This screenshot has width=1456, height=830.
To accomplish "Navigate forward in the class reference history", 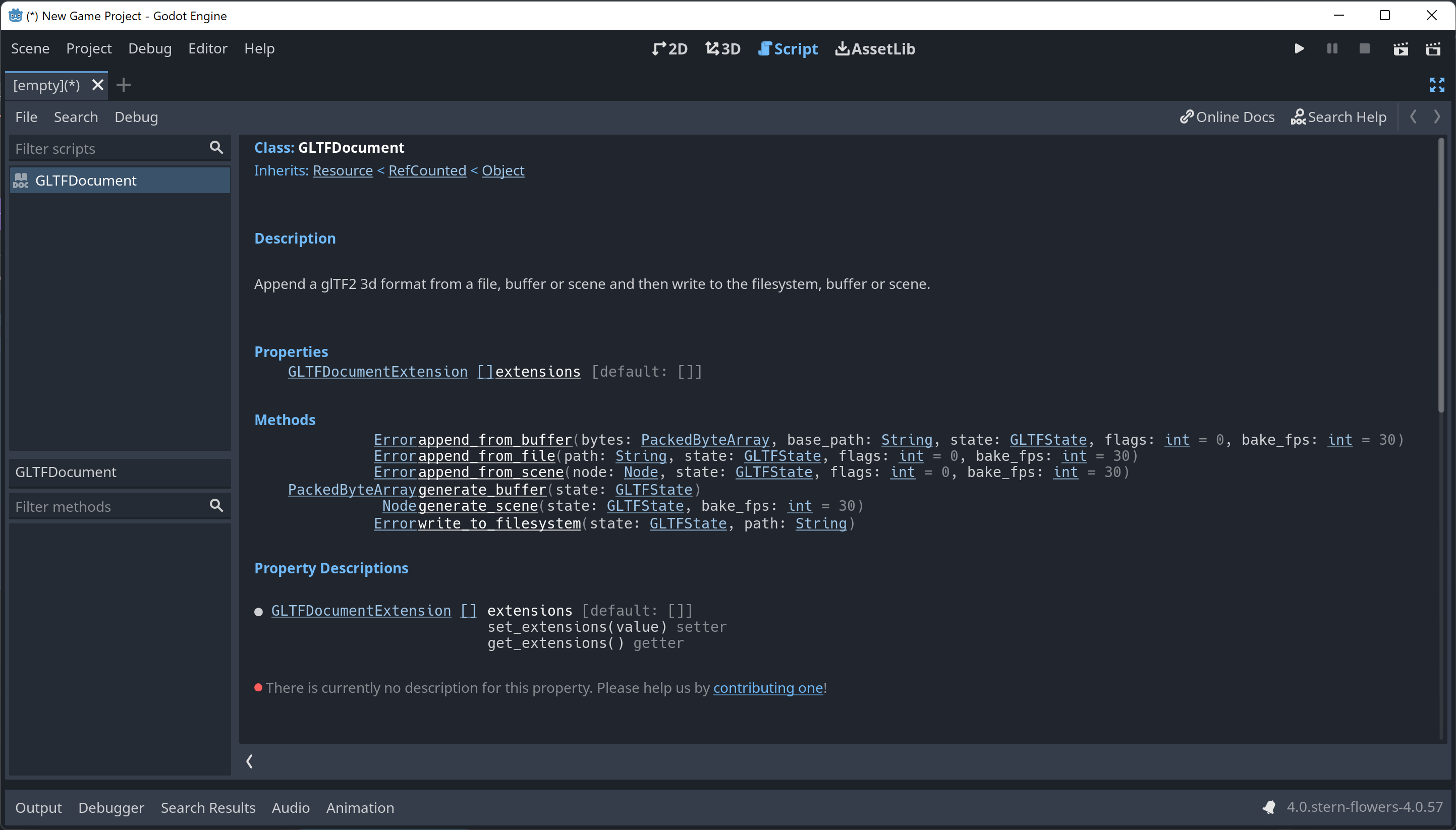I will pos(1437,117).
